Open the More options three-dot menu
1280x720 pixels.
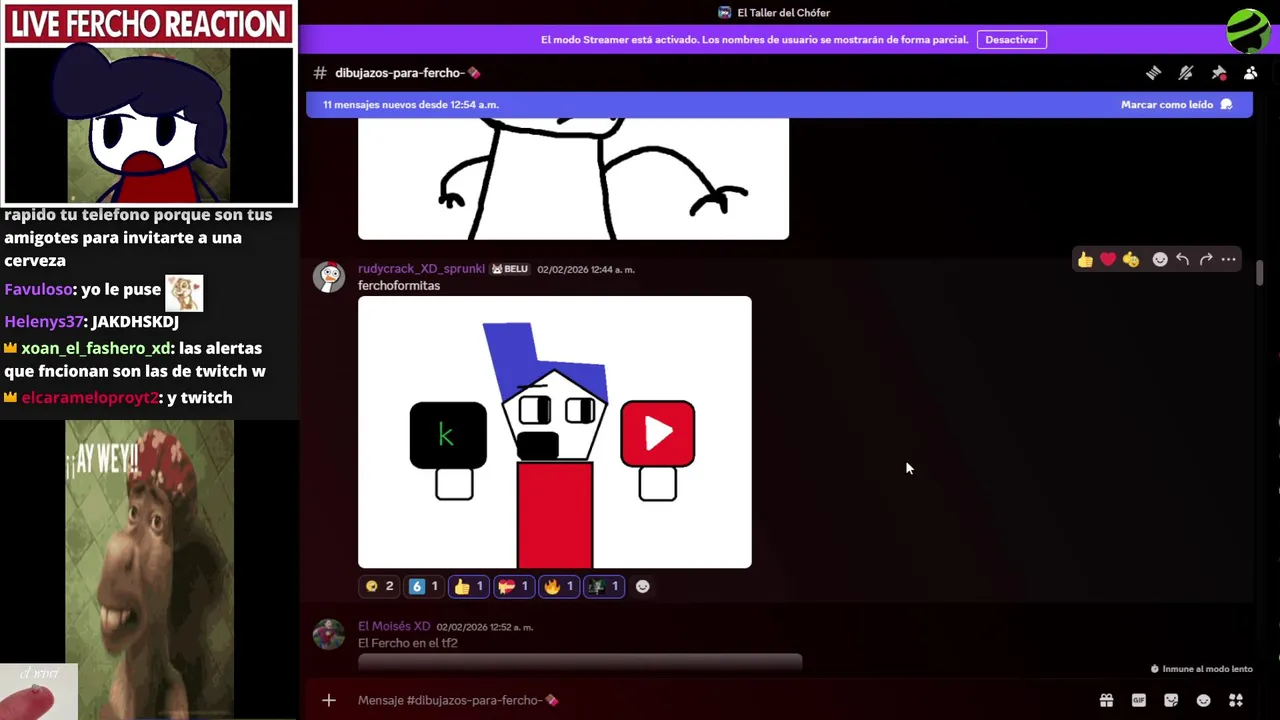tap(1229, 260)
